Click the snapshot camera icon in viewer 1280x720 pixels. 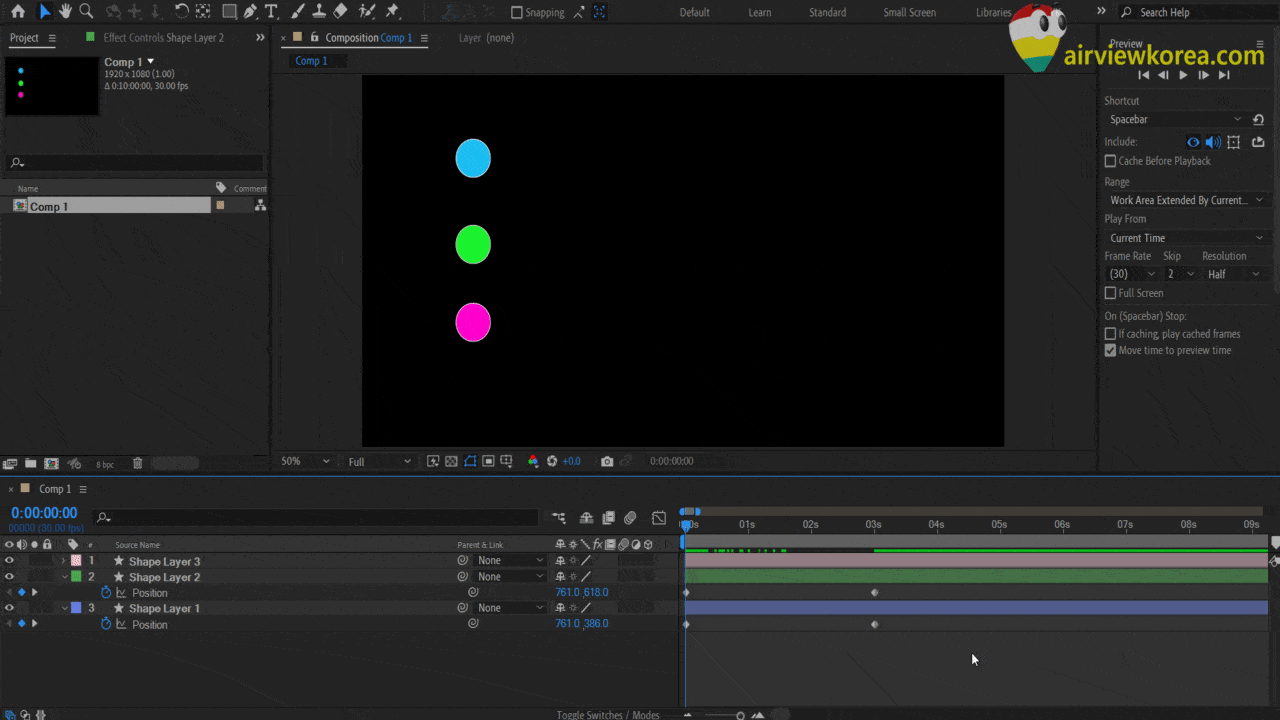(x=607, y=461)
